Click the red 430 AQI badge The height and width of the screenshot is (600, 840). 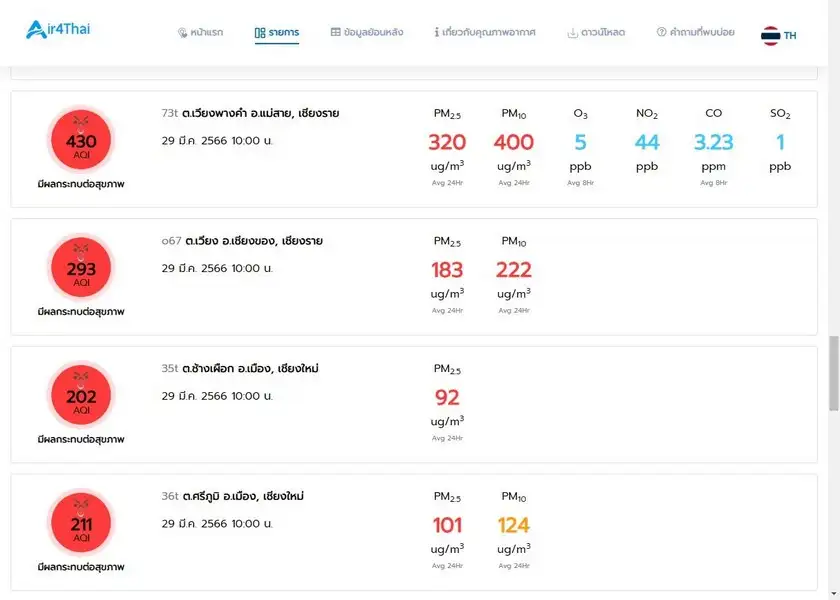point(81,142)
